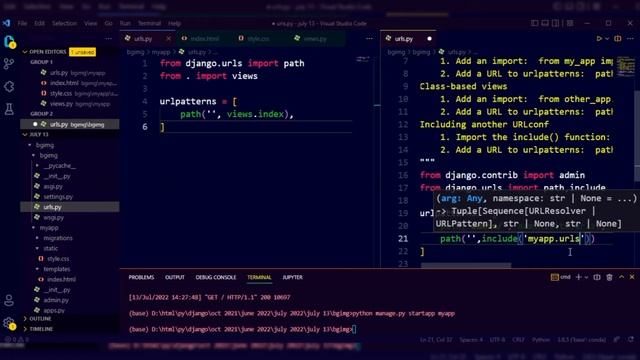The image size is (640, 360).
Task: Click the UTF-8 encoding in status bar
Action: 497,340
